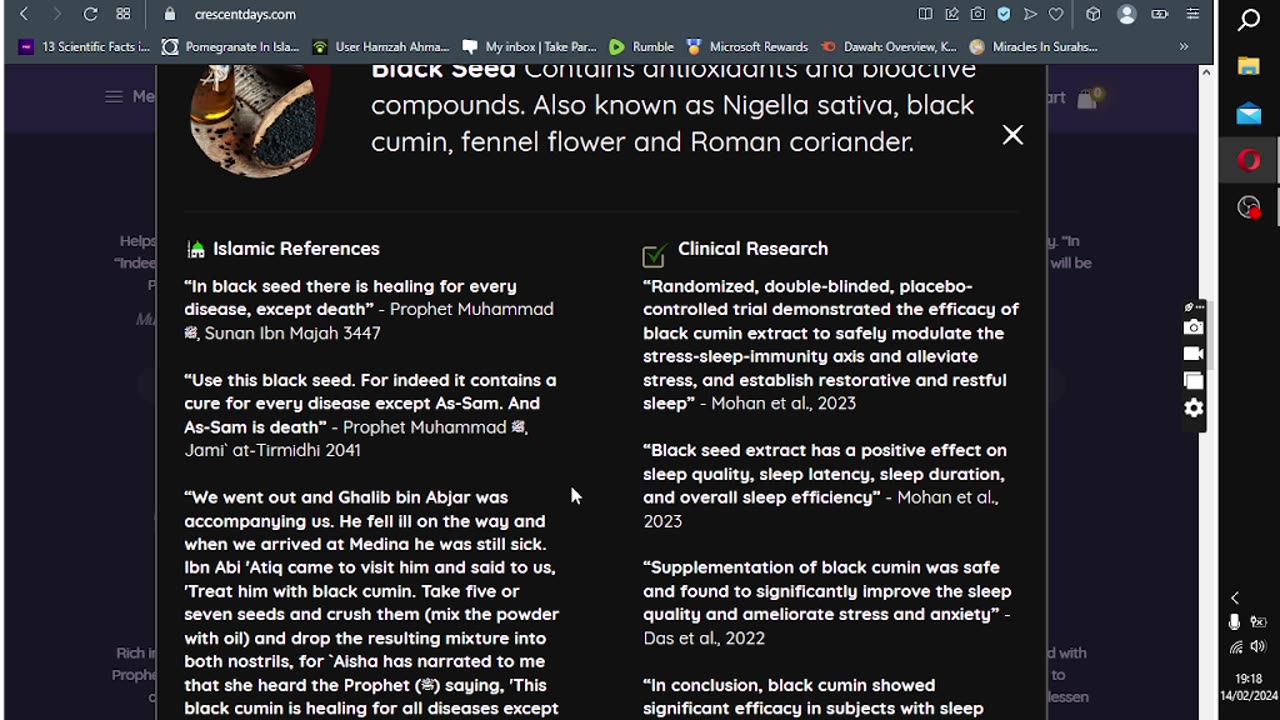This screenshot has height=720, width=1280.
Task: Open the Mail app from the taskbar
Action: click(x=1249, y=114)
